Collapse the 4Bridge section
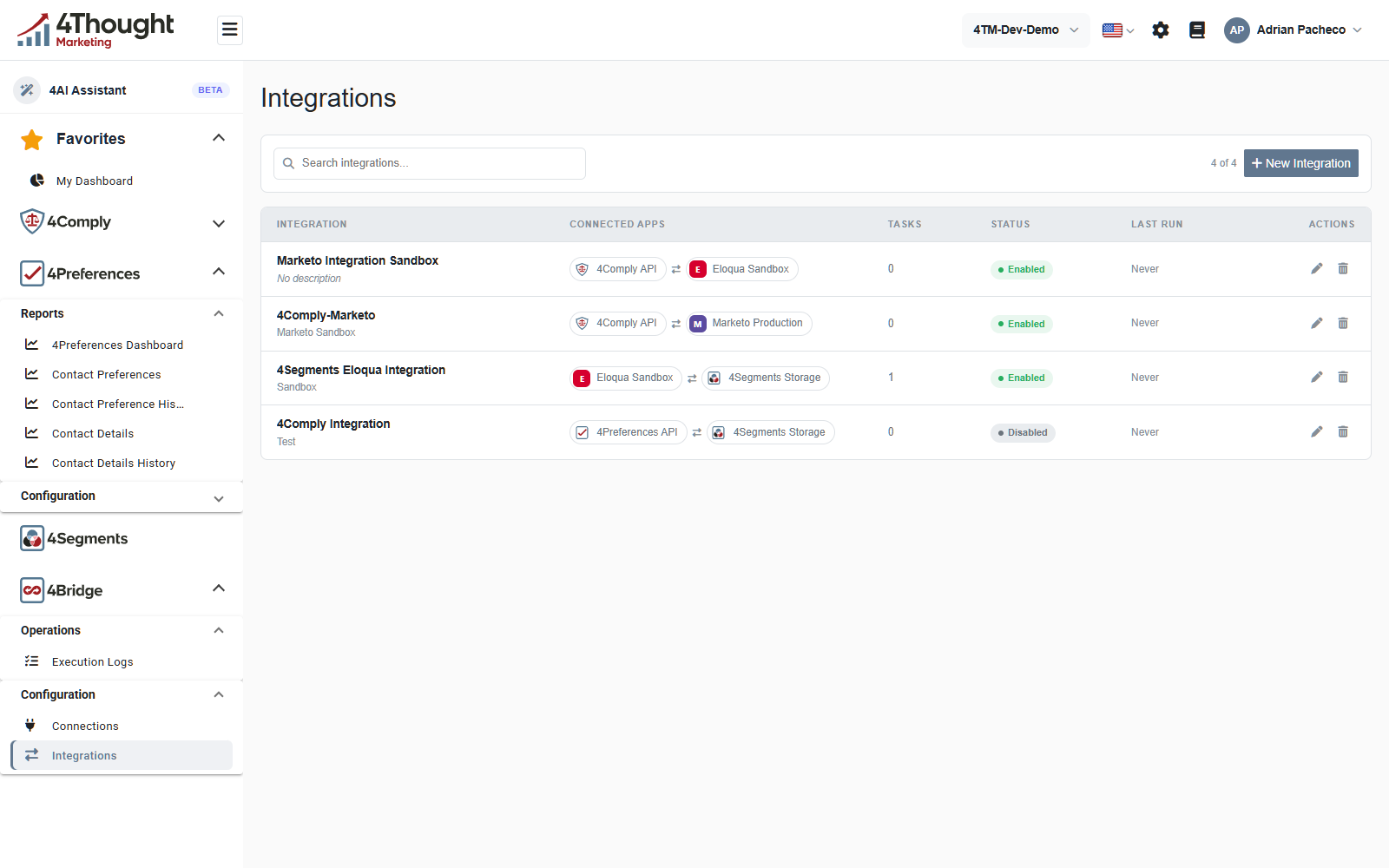This screenshot has width=1389, height=868. pos(219,589)
